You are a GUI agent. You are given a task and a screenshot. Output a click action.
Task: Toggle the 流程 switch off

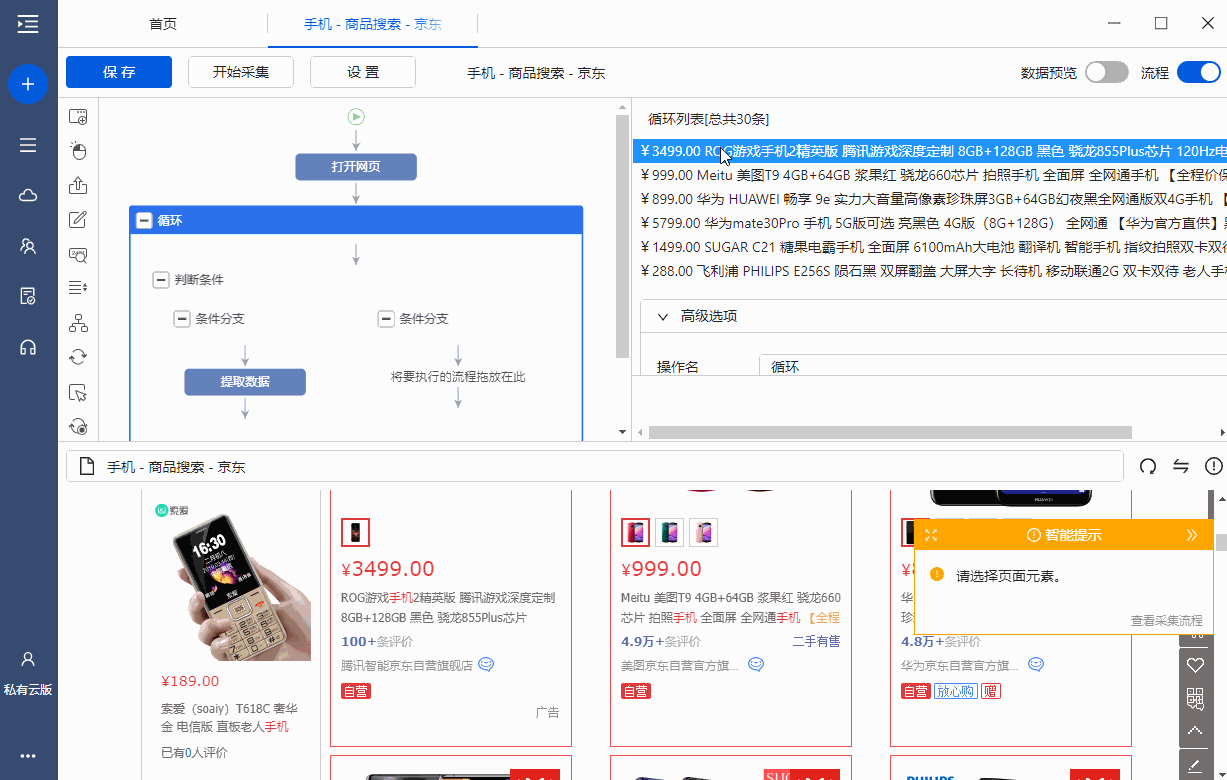click(x=1198, y=72)
